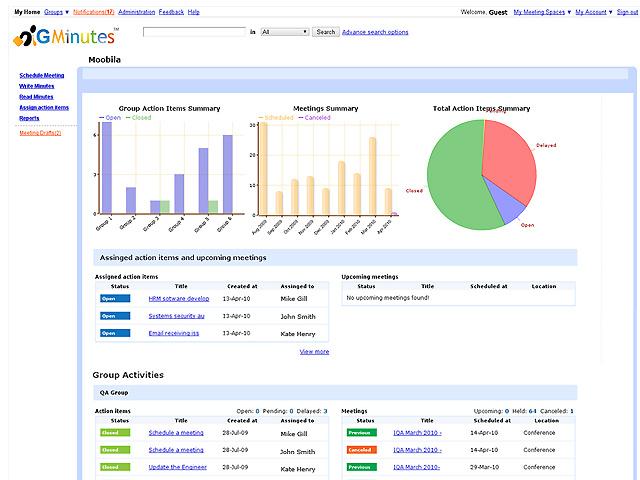The width and height of the screenshot is (640, 480).
Task: Expand My Meeting Spaces dropdown
Action: [x=542, y=12]
